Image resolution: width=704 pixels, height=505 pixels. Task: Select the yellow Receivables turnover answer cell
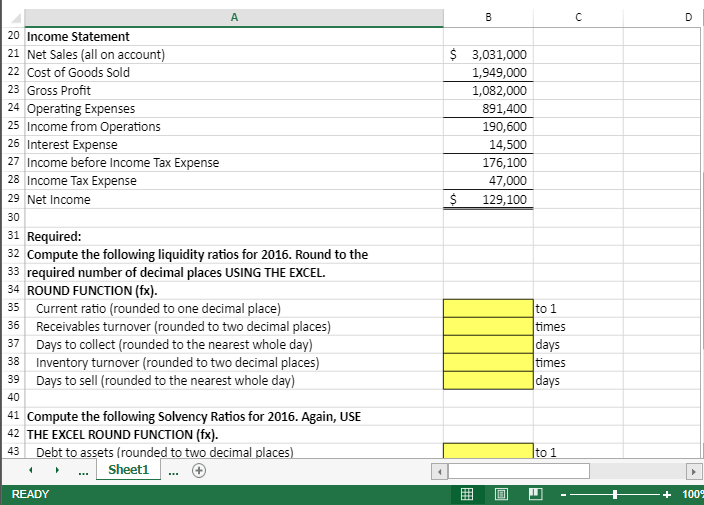(488, 326)
